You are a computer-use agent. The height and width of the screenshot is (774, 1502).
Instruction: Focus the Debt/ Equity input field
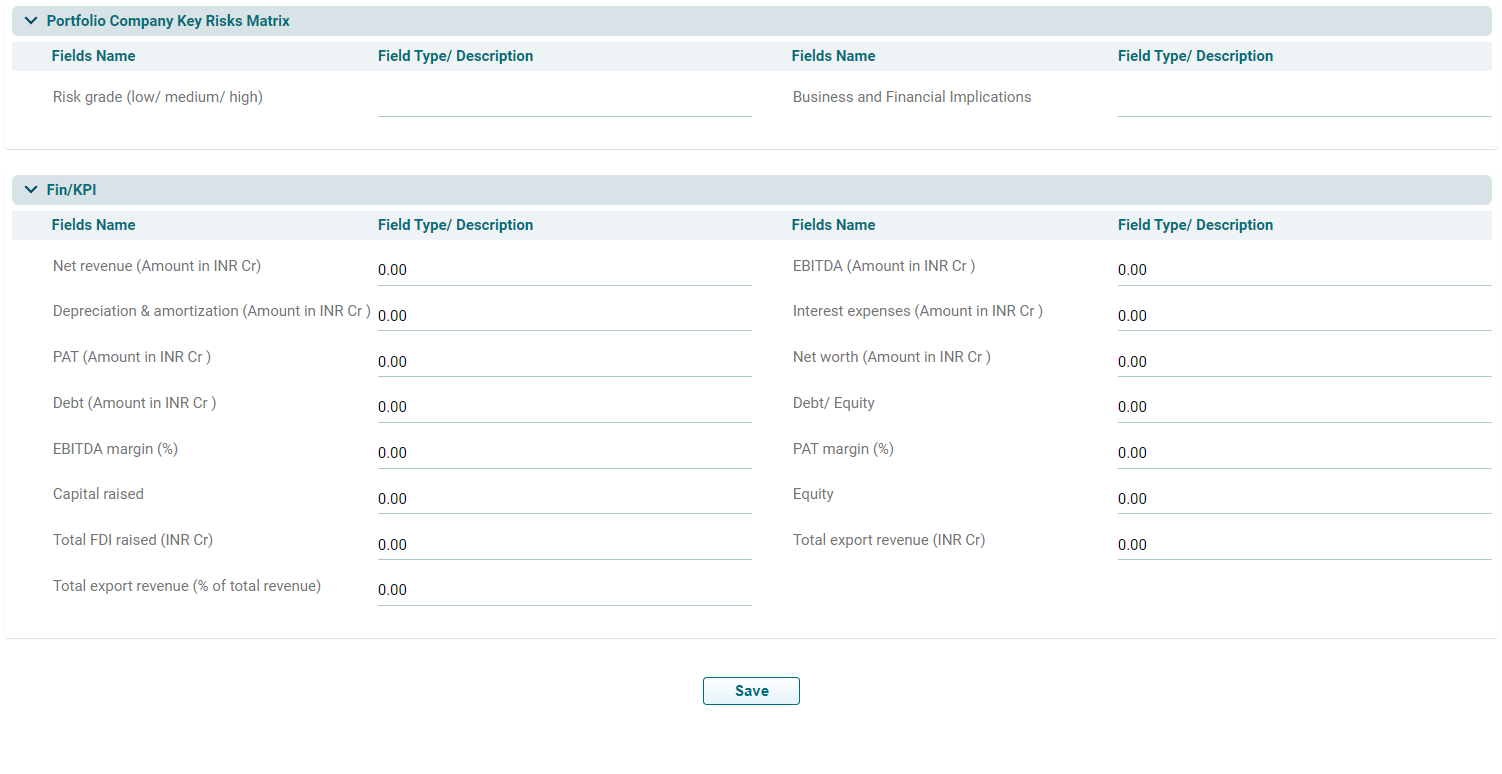pyautogui.click(x=1304, y=407)
